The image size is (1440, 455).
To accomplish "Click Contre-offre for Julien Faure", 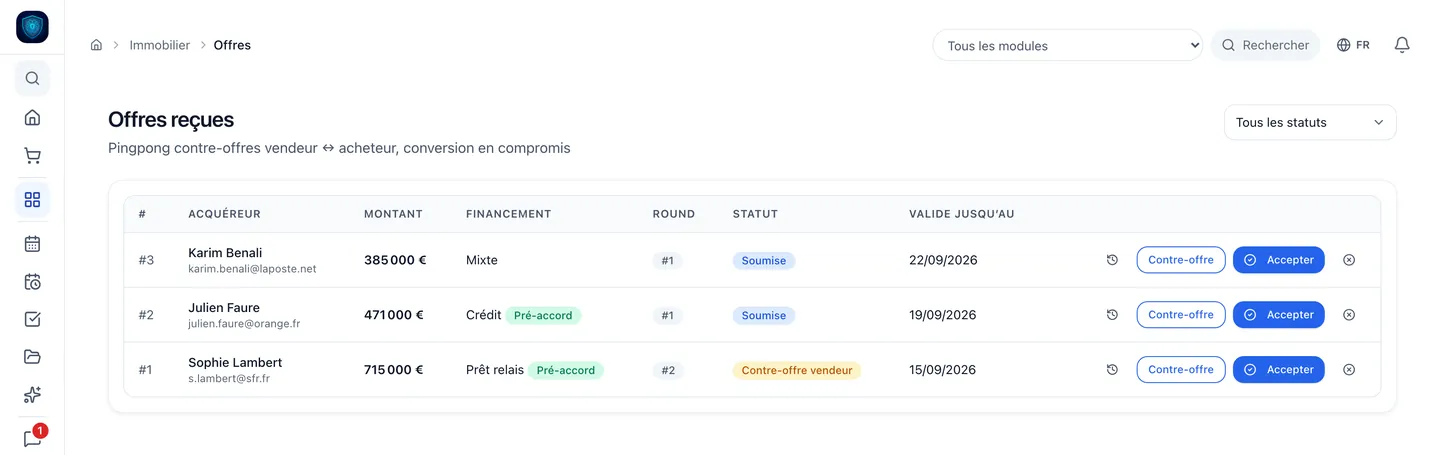I will tap(1181, 315).
